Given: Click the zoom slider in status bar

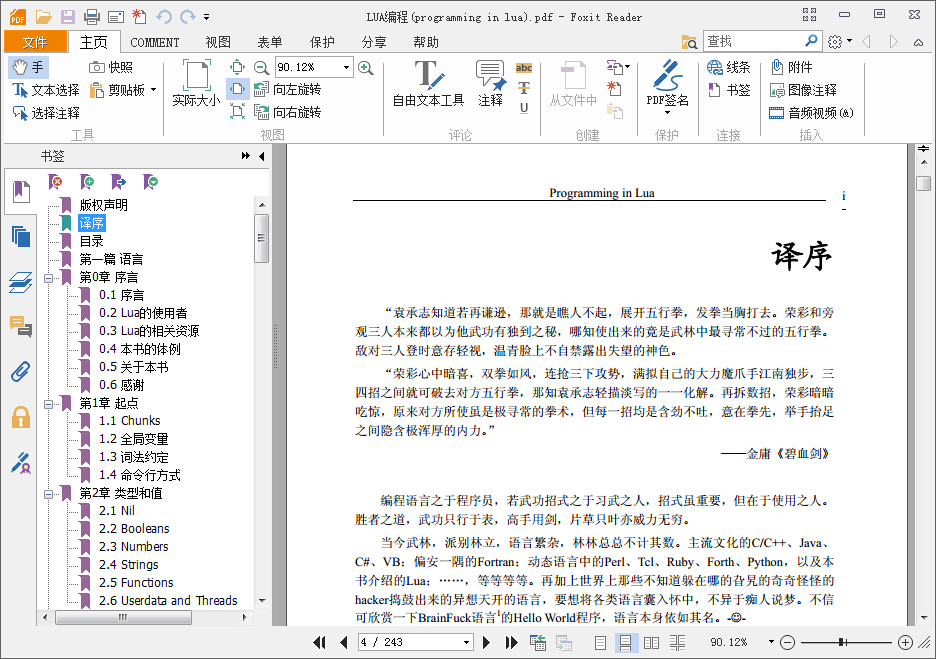Looking at the screenshot, I should pyautogui.click(x=843, y=642).
